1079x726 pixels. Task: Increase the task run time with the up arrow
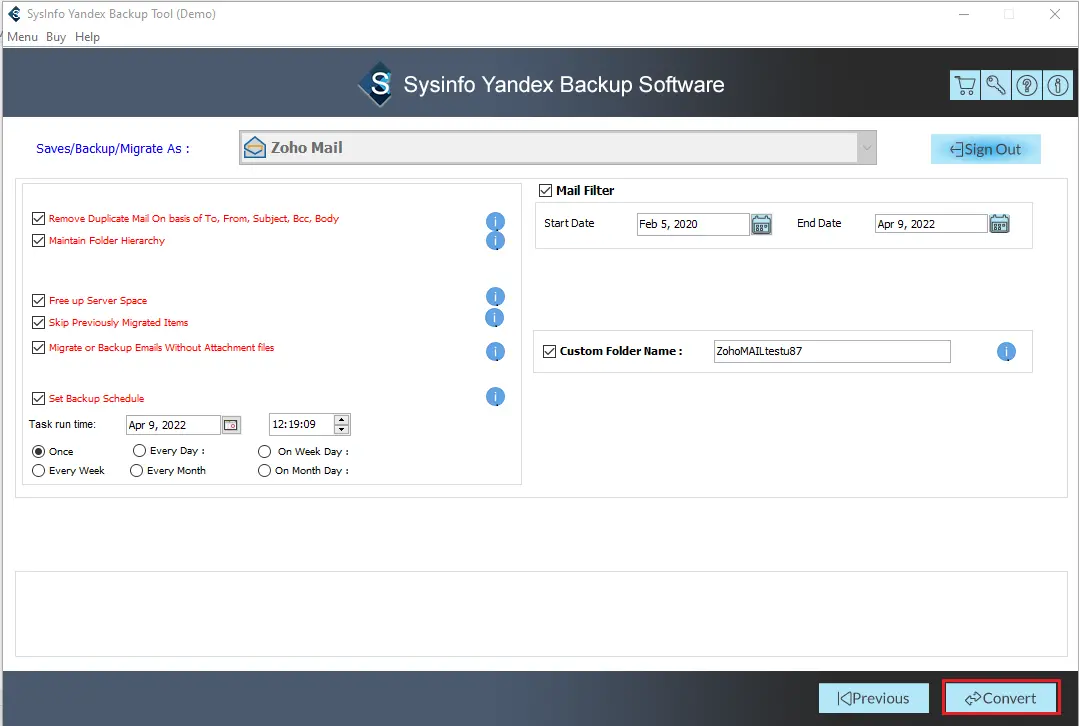tap(342, 420)
